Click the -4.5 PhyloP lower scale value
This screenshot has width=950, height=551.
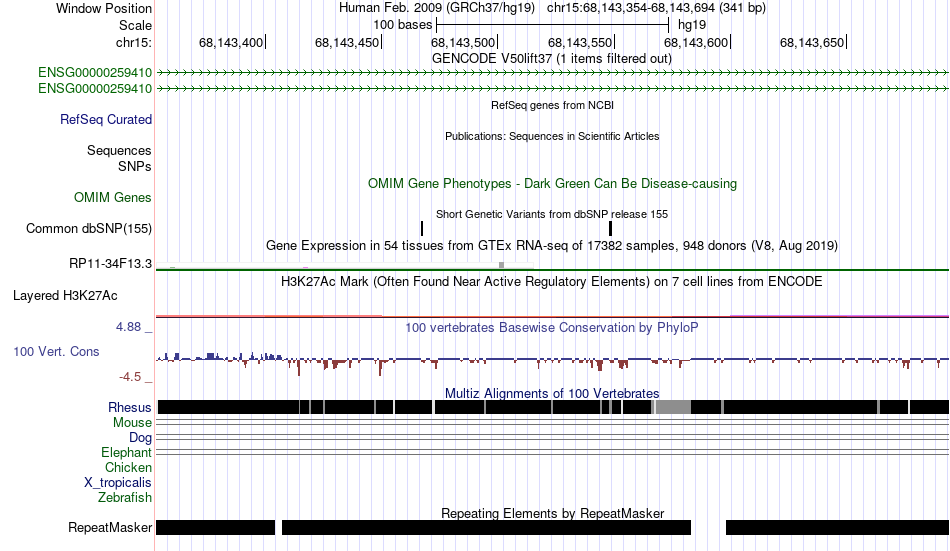[x=130, y=377]
